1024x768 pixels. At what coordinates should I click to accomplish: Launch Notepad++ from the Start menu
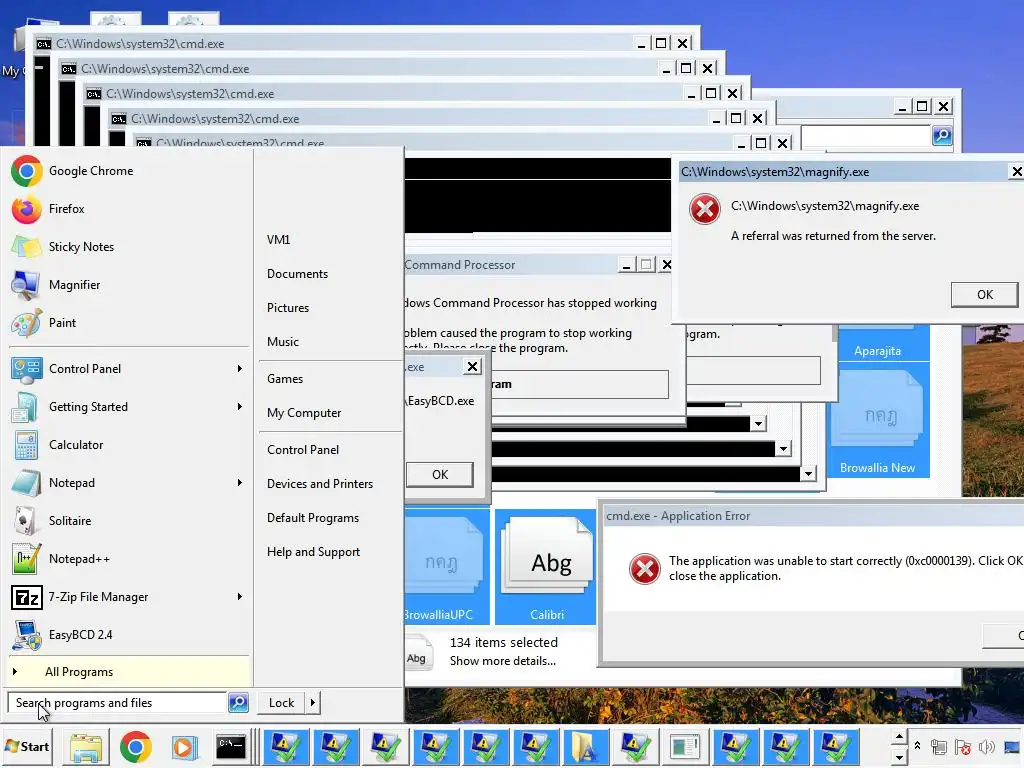(129, 559)
